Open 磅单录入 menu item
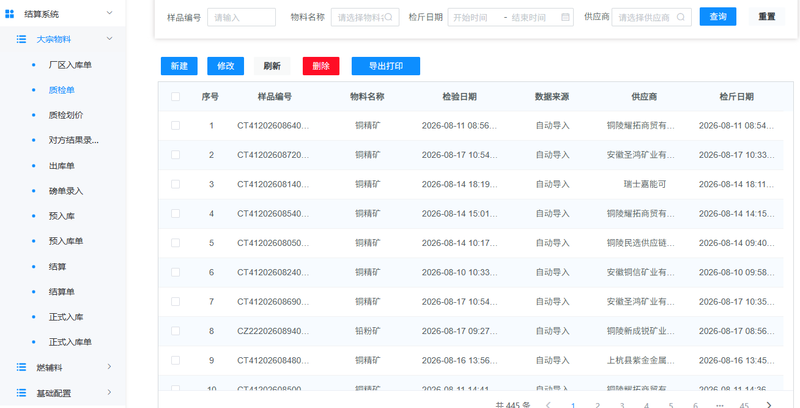This screenshot has width=800, height=408. 66,191
